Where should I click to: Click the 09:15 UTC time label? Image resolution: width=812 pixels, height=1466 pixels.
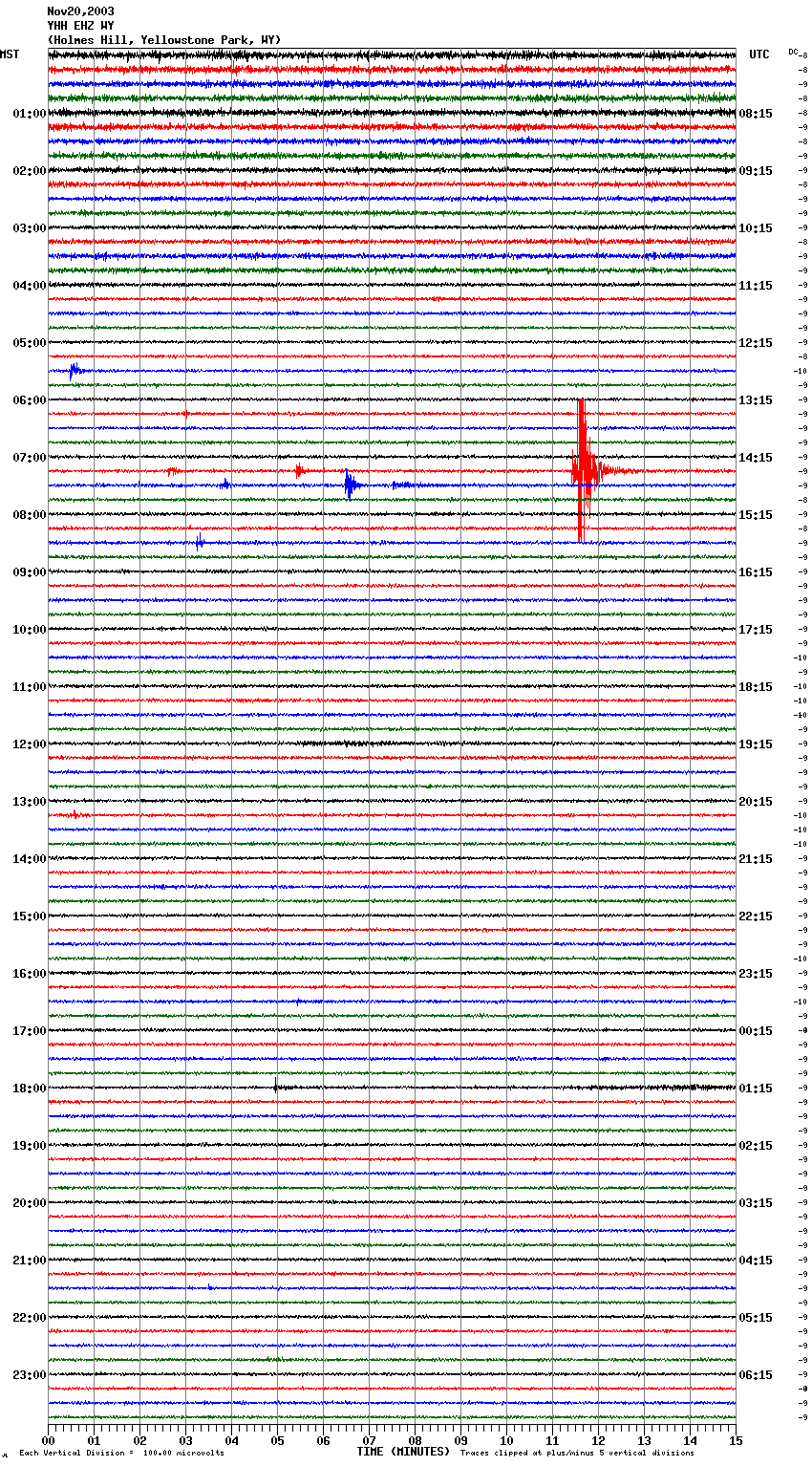pos(756,171)
